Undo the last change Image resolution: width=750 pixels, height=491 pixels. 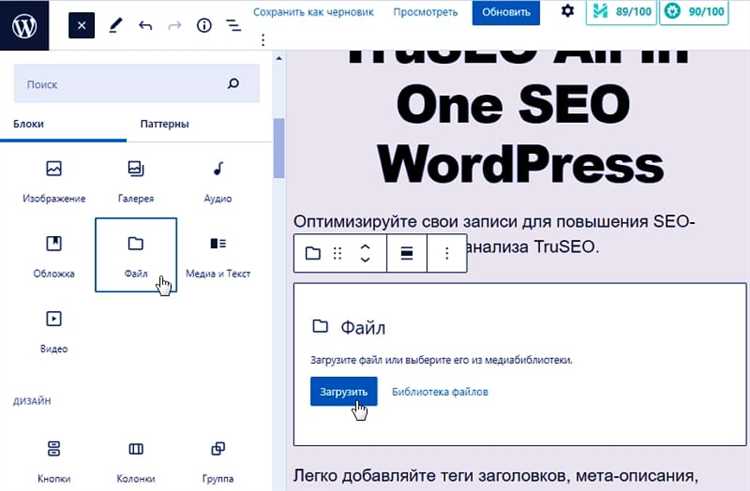145,25
